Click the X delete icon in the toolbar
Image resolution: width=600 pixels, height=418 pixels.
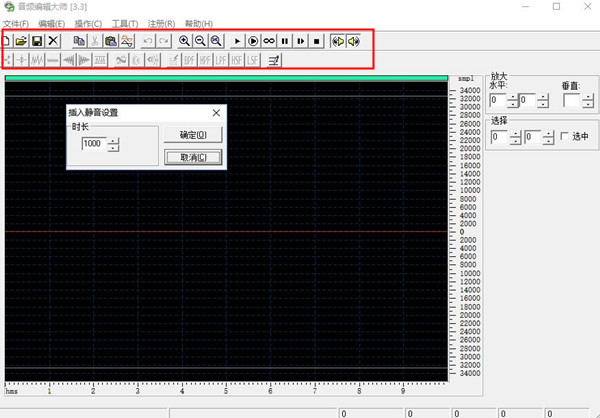(x=53, y=41)
